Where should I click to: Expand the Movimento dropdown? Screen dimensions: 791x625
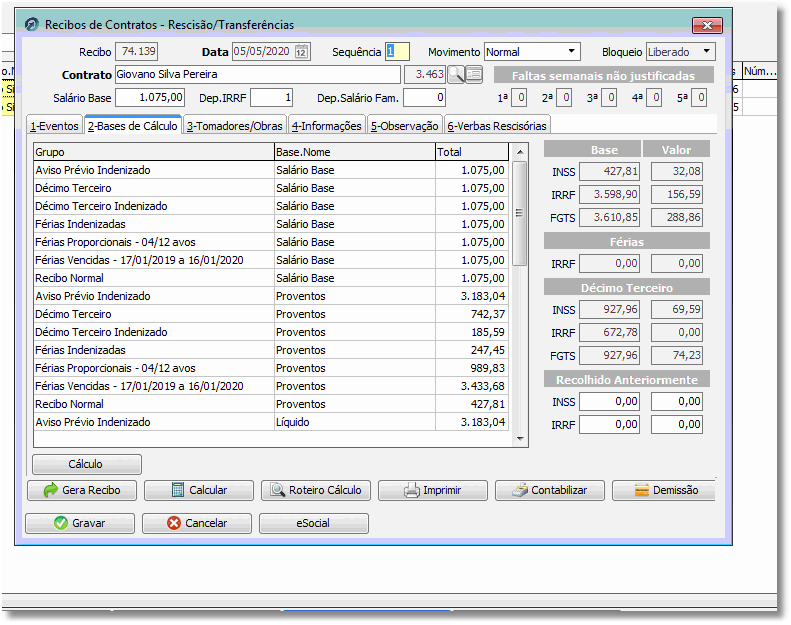(x=572, y=51)
